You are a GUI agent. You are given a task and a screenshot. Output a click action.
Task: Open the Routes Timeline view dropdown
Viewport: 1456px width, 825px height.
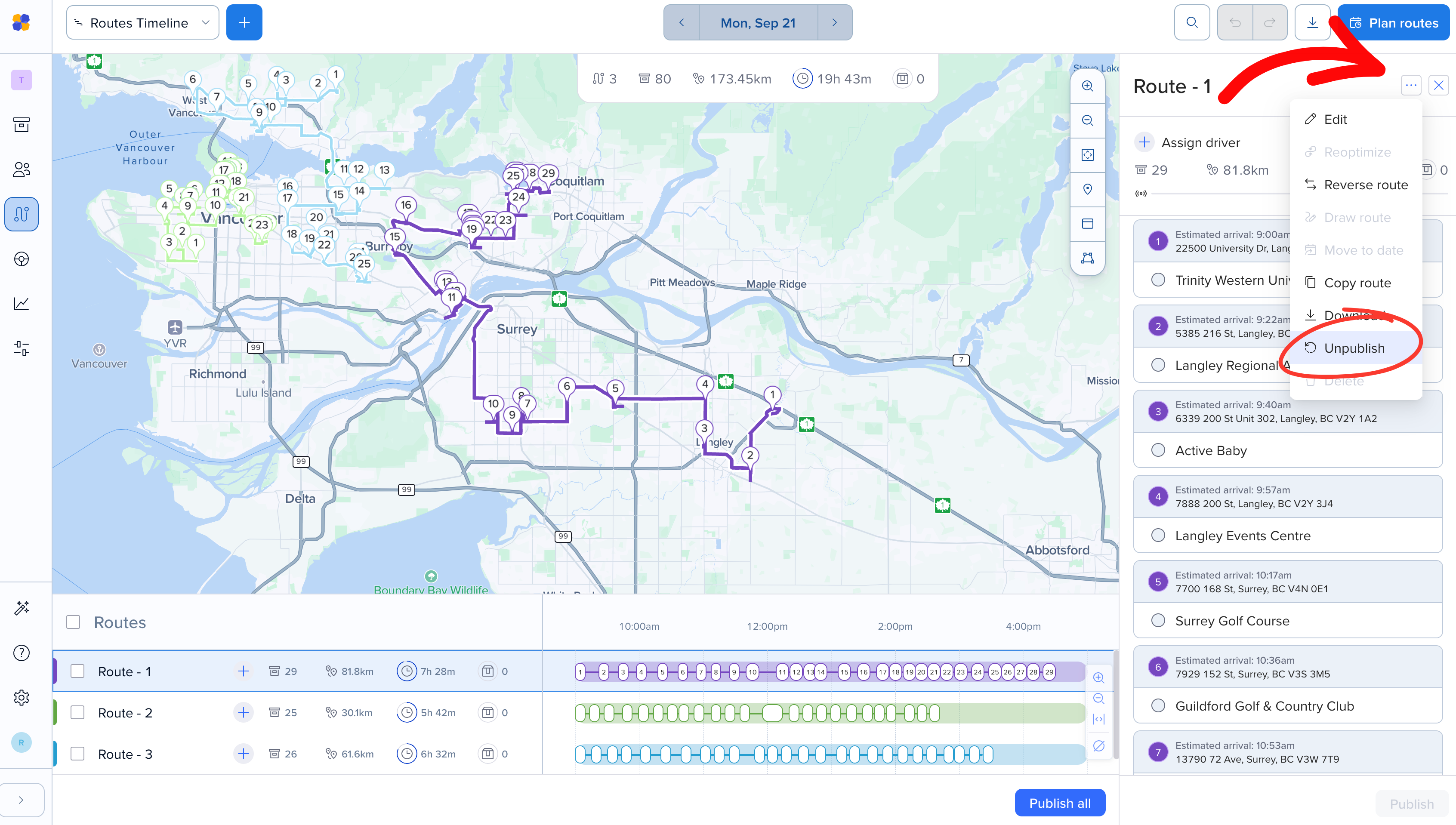pyautogui.click(x=143, y=23)
